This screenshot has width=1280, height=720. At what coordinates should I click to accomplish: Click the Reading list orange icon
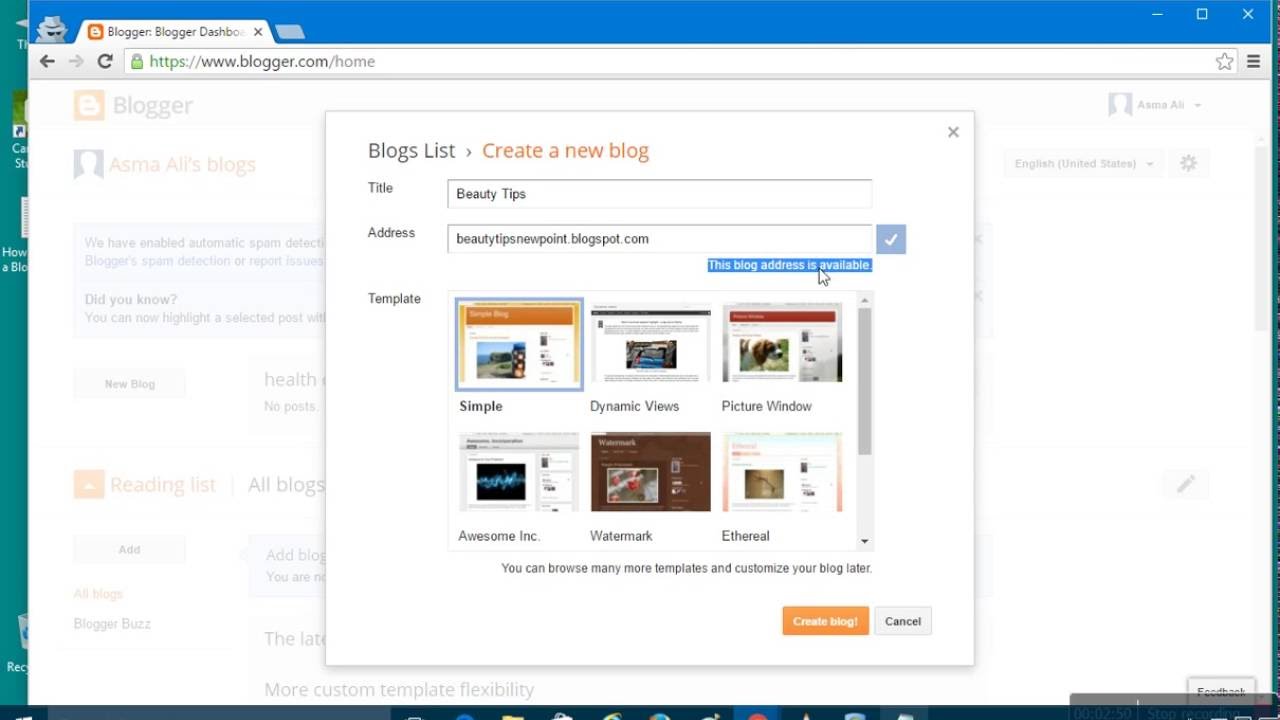[x=89, y=485]
